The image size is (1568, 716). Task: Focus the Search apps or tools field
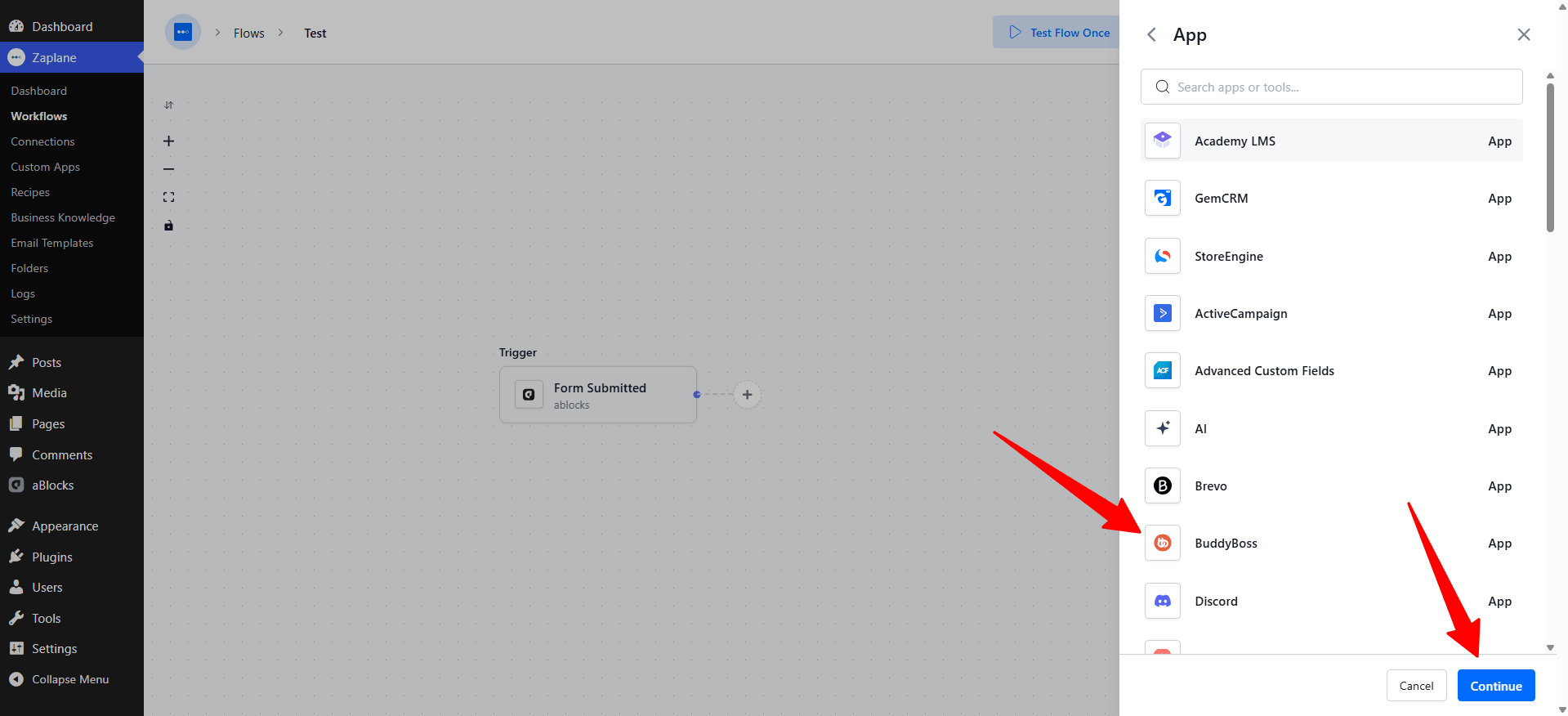click(1332, 87)
